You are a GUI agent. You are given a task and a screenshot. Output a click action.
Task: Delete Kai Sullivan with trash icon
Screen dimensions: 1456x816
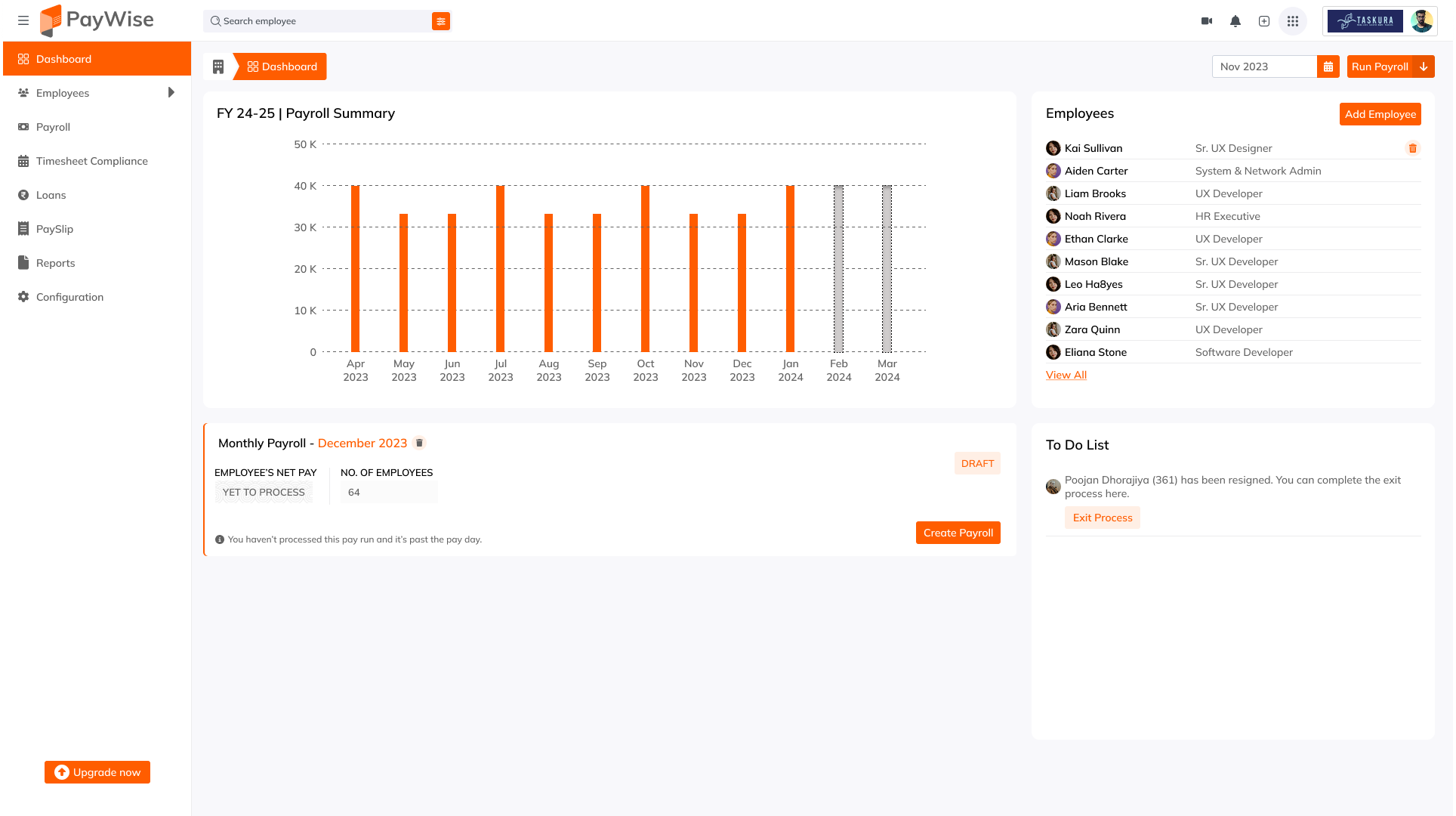[1412, 148]
